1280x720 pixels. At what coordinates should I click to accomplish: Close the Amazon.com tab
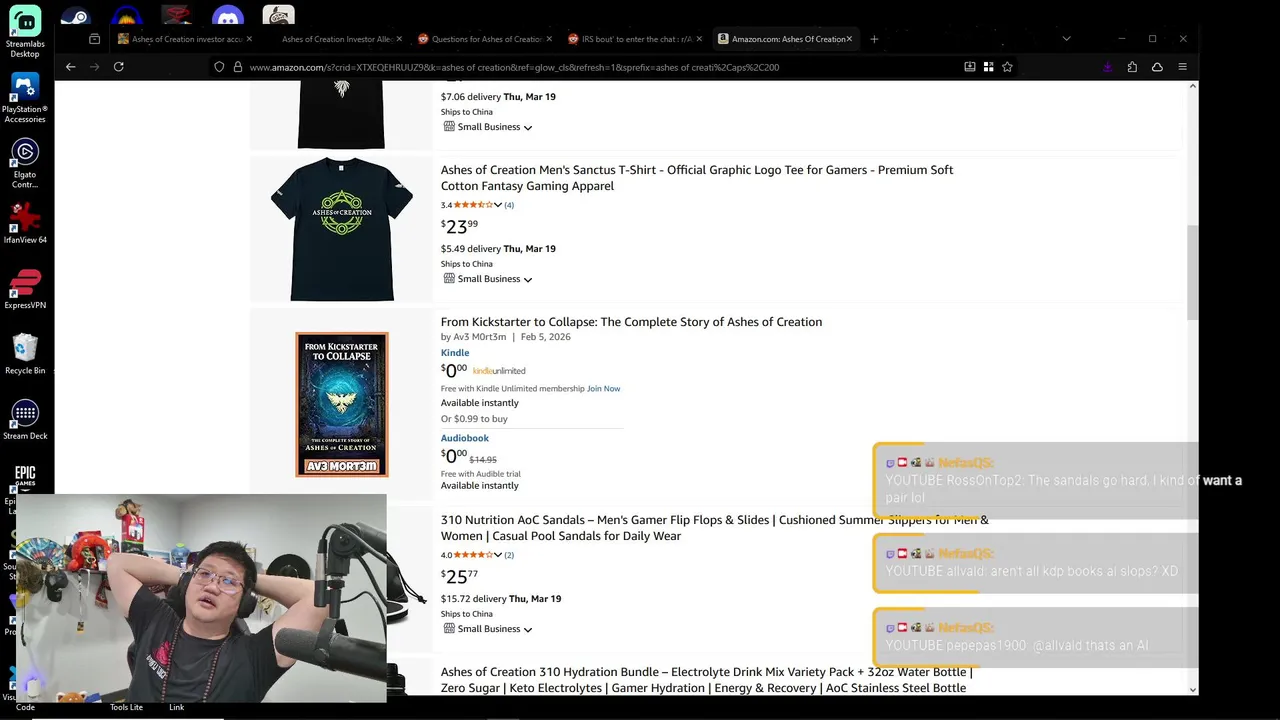849,39
